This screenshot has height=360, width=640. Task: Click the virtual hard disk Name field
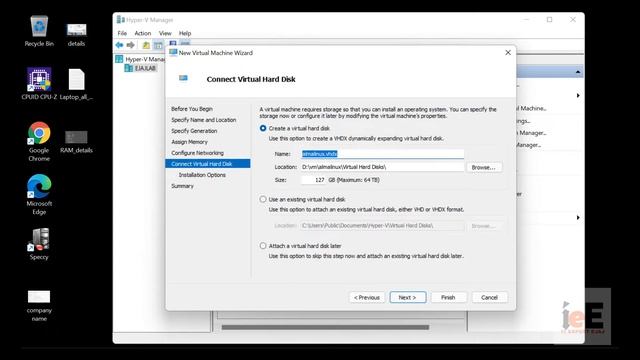(x=382, y=154)
